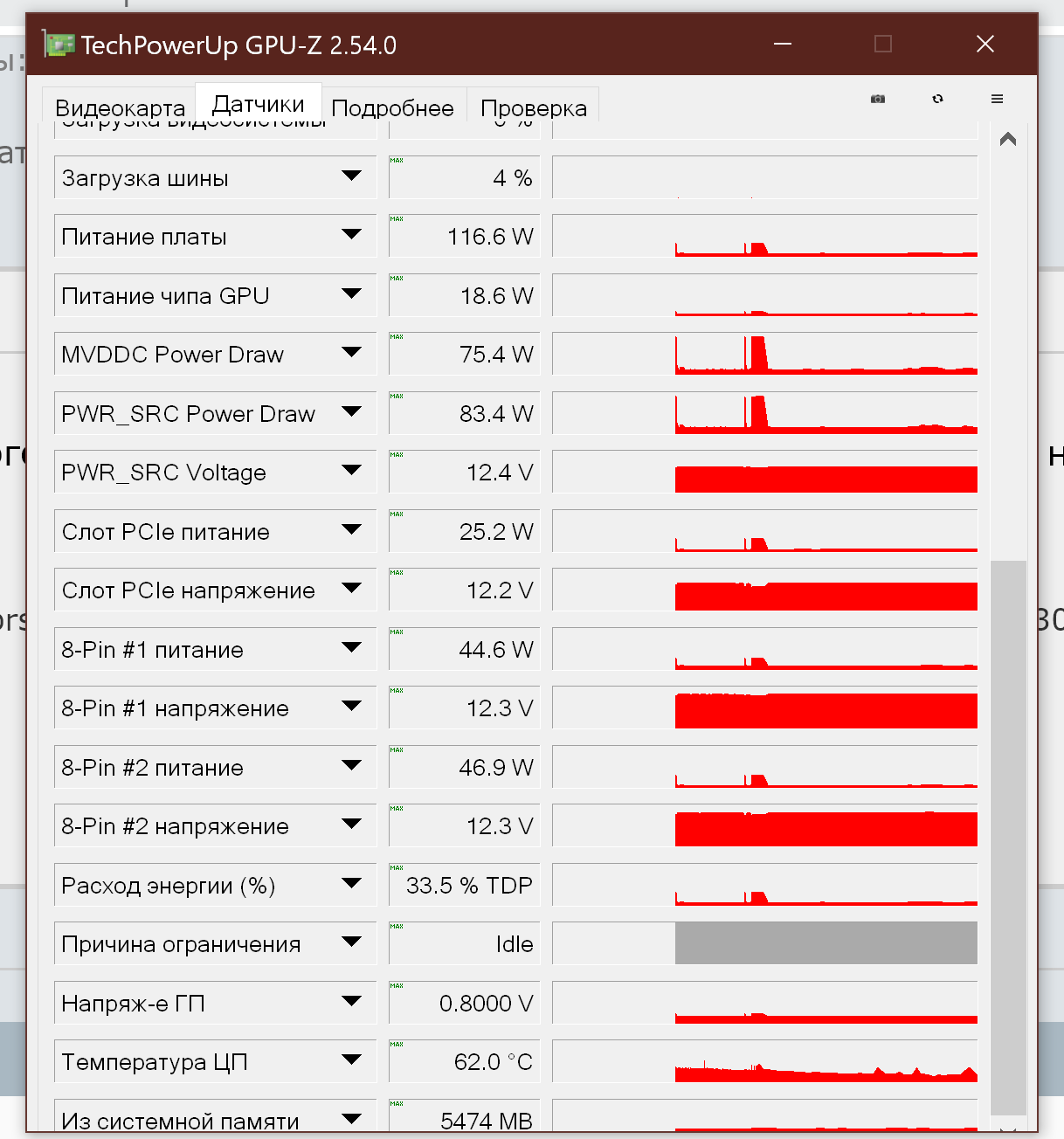Open Температура ЦП sensor dropdown
Screen dimensions: 1064x1139
pyautogui.click(x=352, y=1060)
